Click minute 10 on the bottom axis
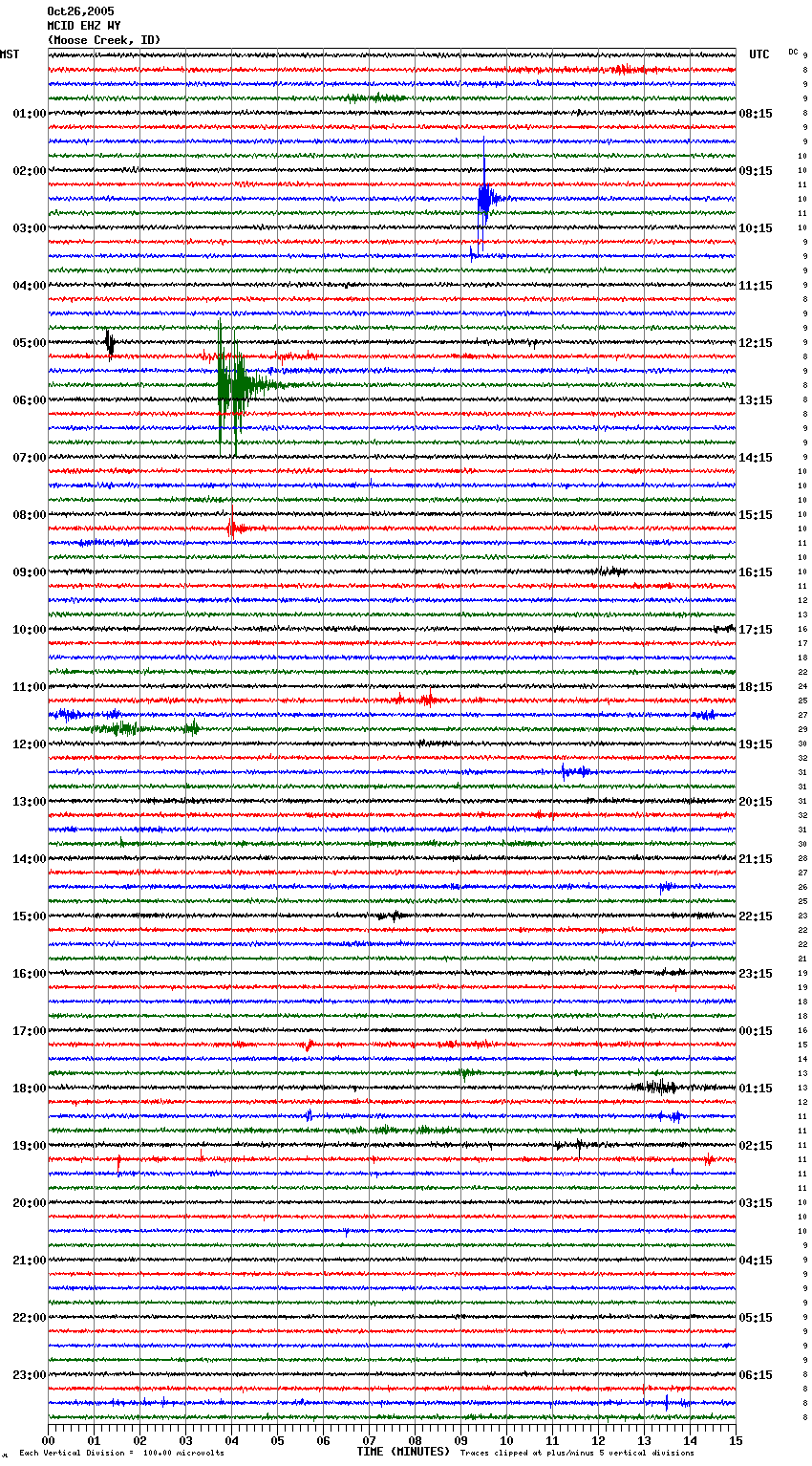The width and height of the screenshot is (812, 1466). pos(507,1440)
